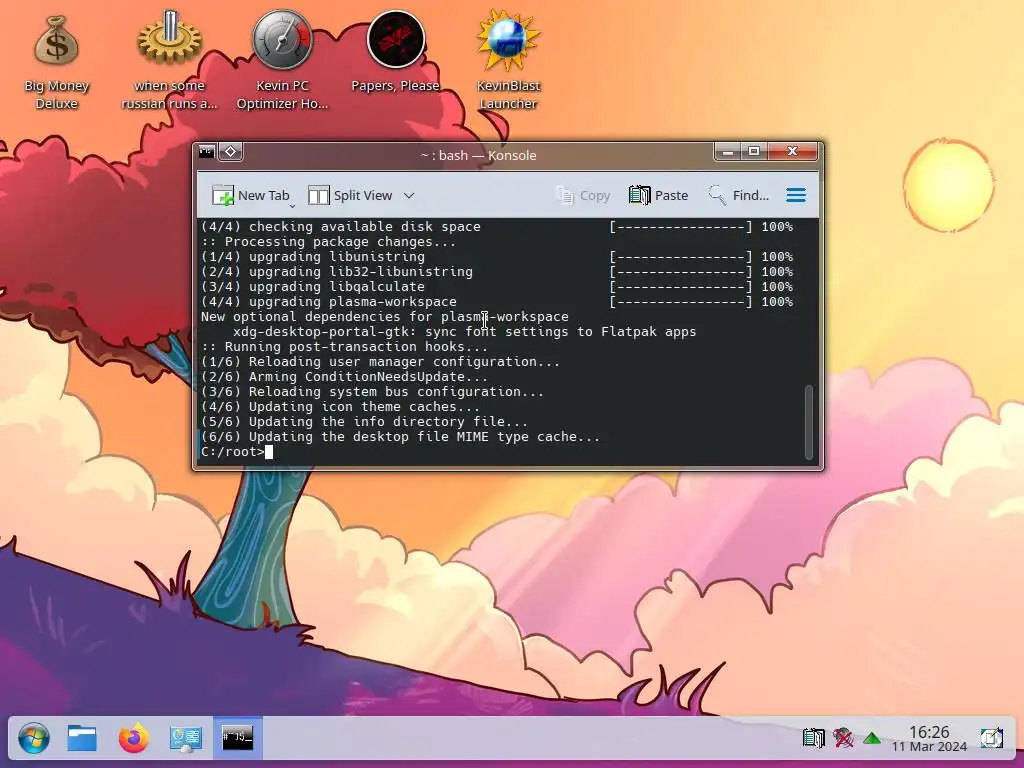Open the 'when some russian runs a...' desktop icon
Image resolution: width=1024 pixels, height=768 pixels.
point(169,60)
